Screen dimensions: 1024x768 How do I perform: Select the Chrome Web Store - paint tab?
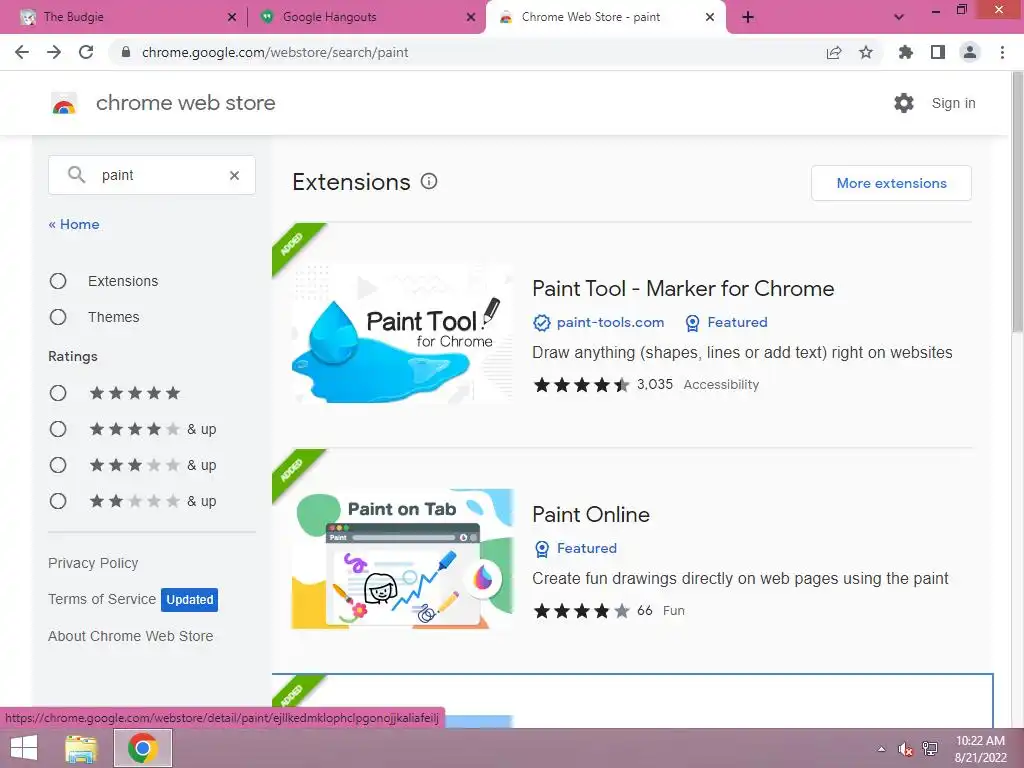point(605,17)
